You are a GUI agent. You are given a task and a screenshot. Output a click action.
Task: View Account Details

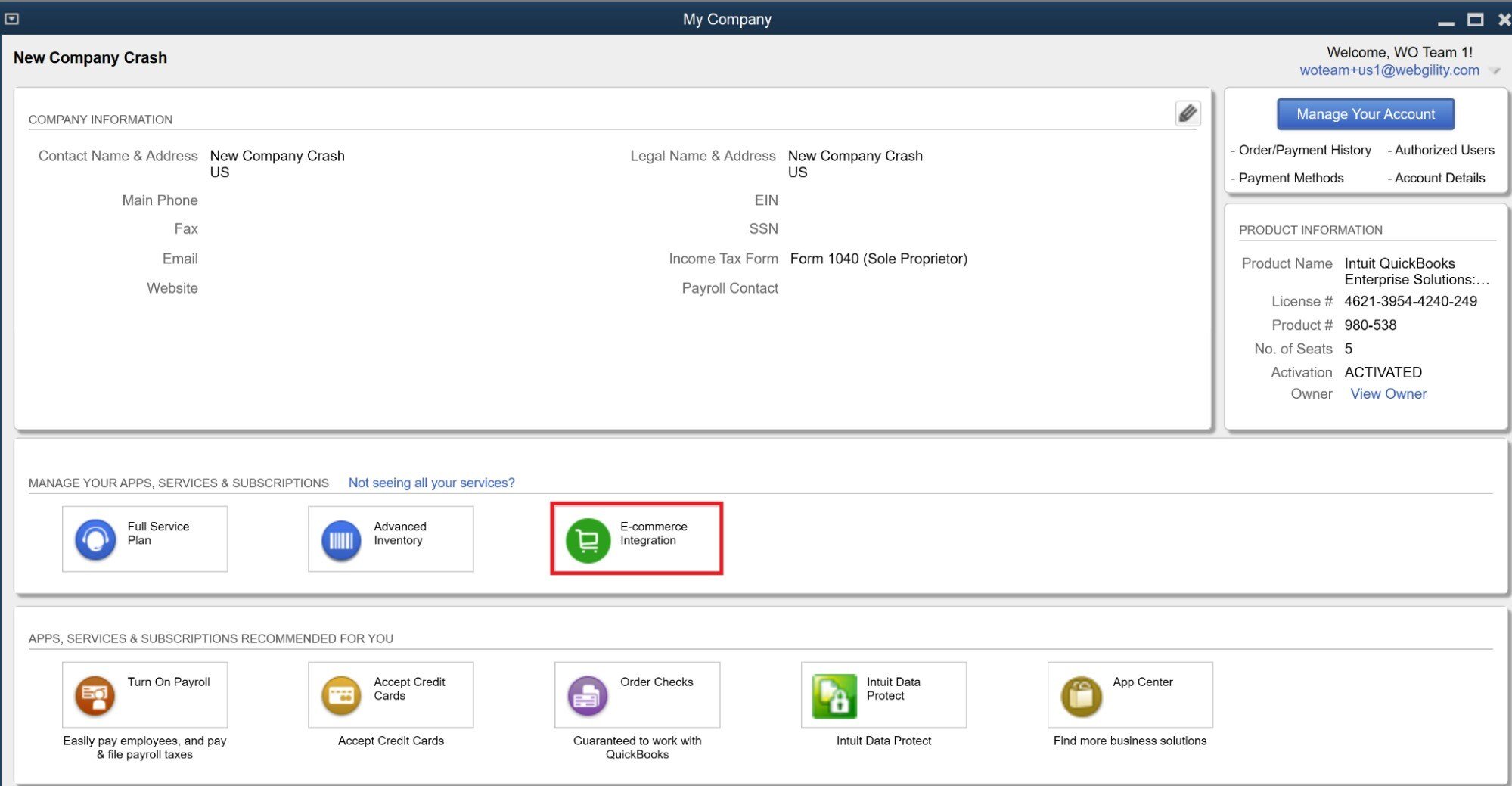coord(1439,178)
